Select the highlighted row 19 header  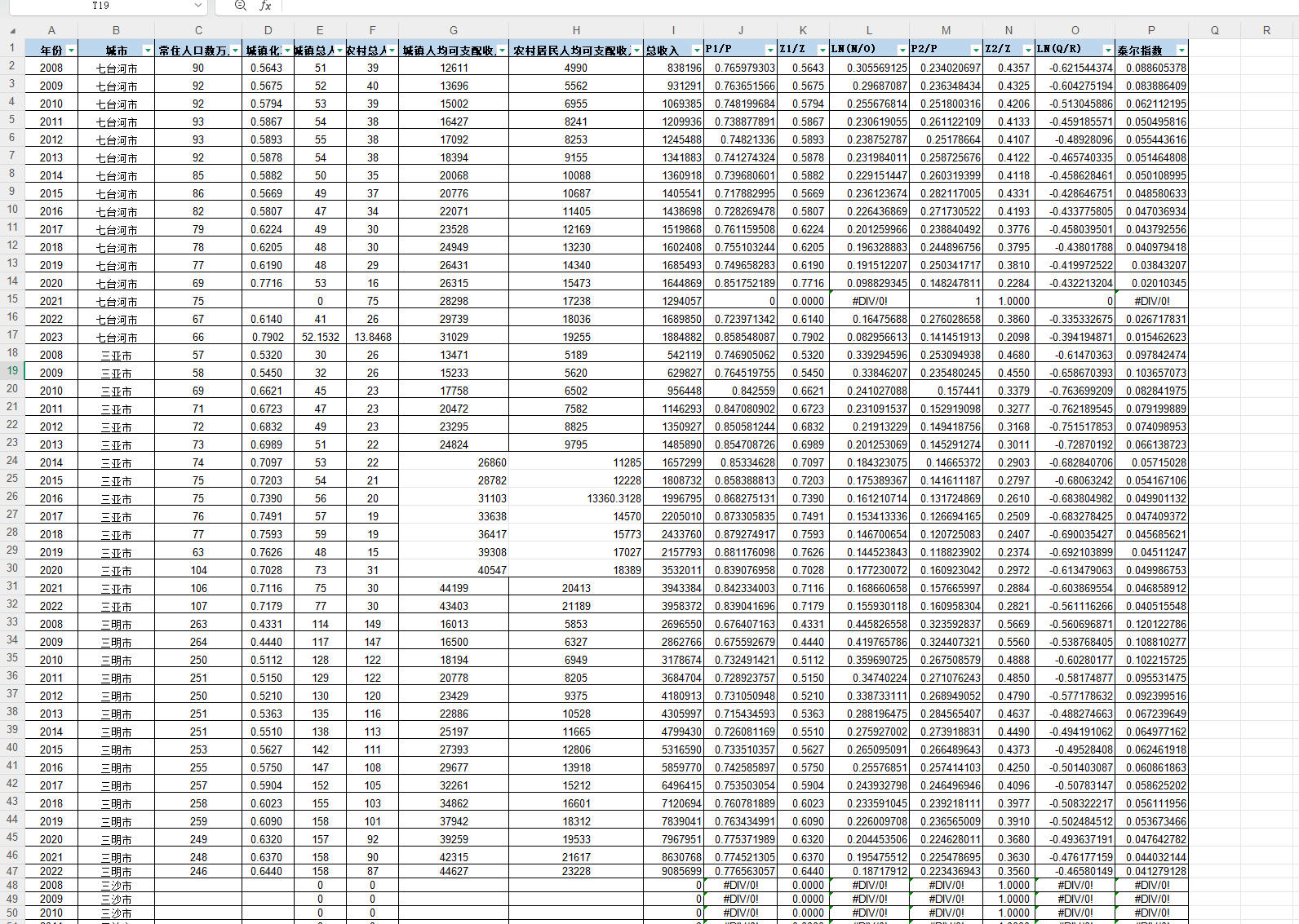(12, 371)
